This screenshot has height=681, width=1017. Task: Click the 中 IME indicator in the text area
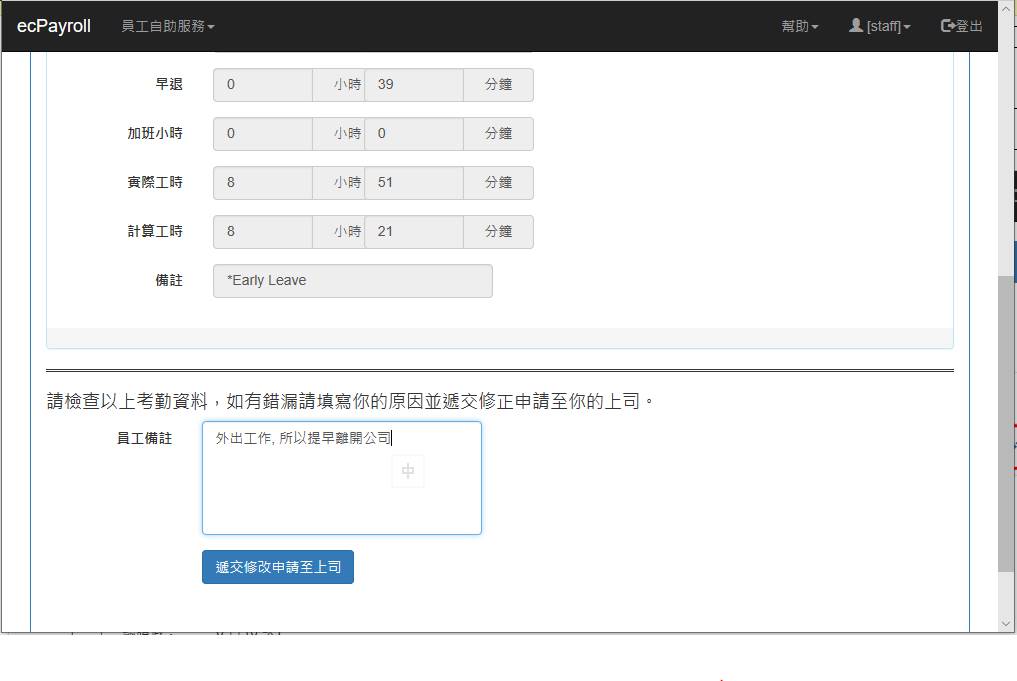(408, 471)
